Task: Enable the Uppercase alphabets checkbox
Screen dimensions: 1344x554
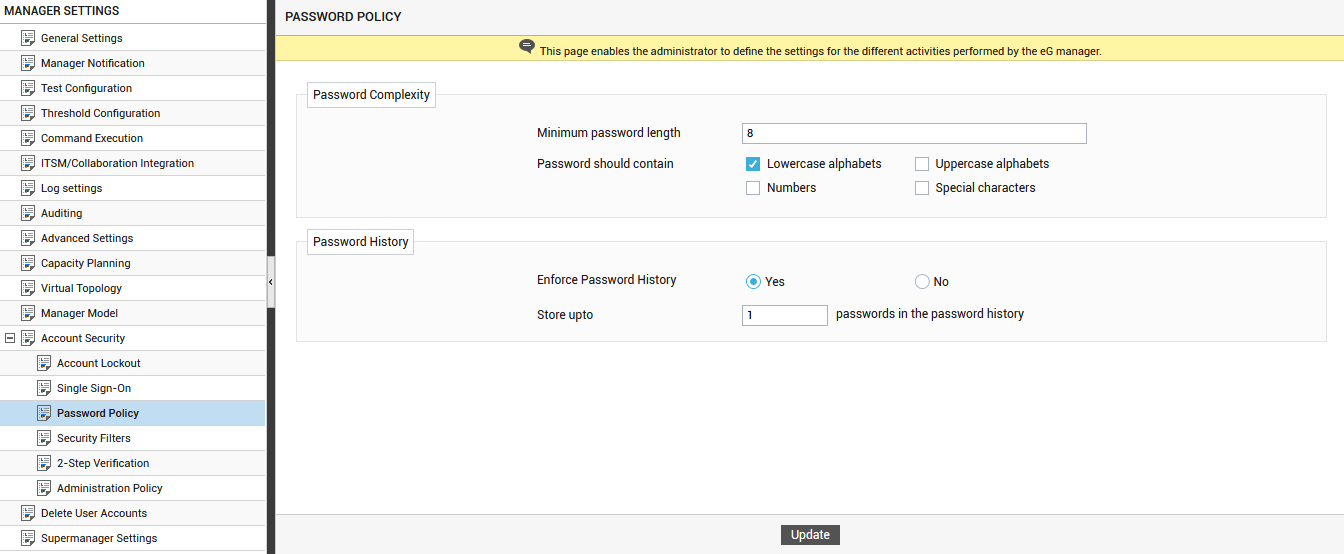Action: (x=922, y=164)
